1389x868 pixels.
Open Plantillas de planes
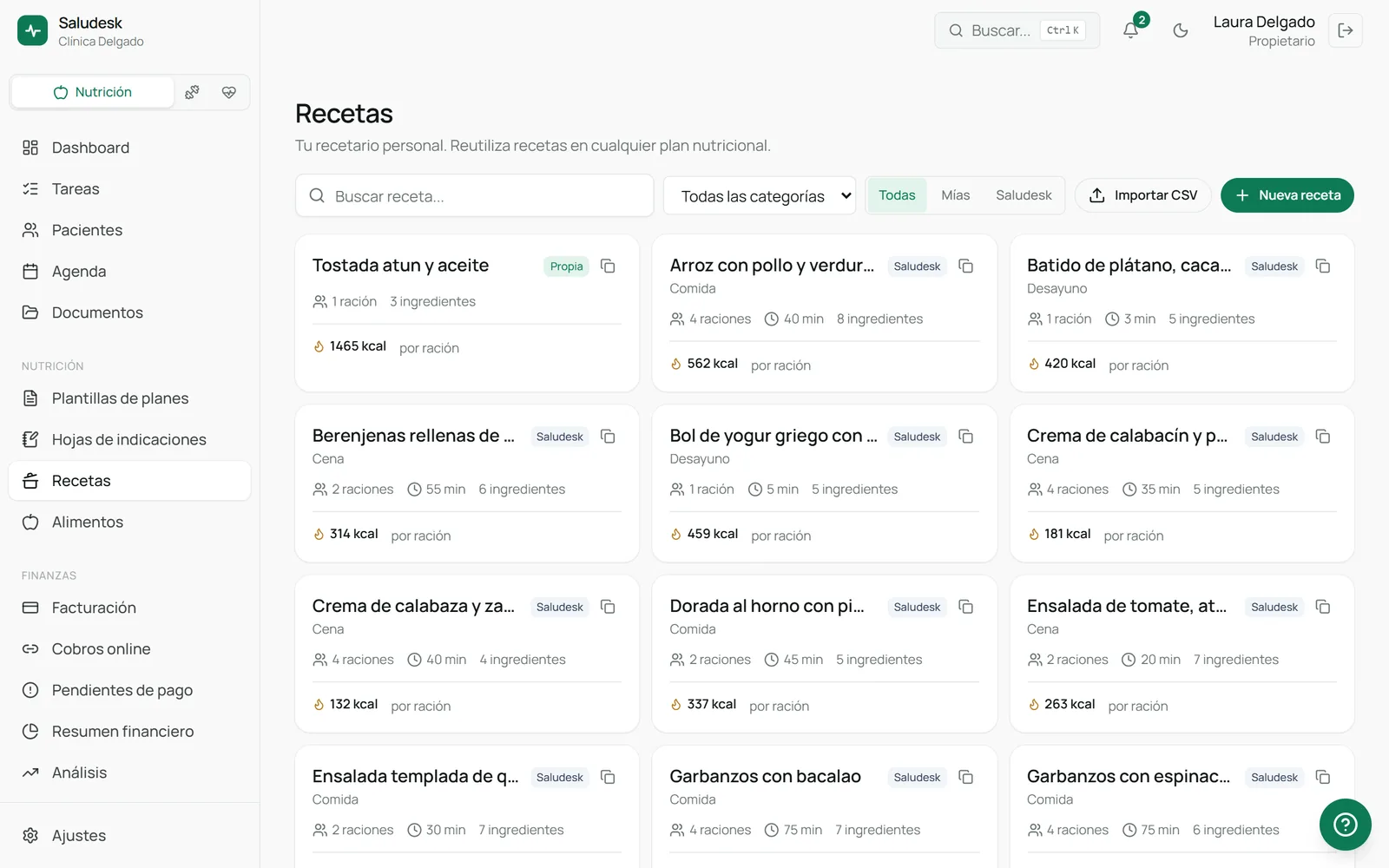(129, 398)
